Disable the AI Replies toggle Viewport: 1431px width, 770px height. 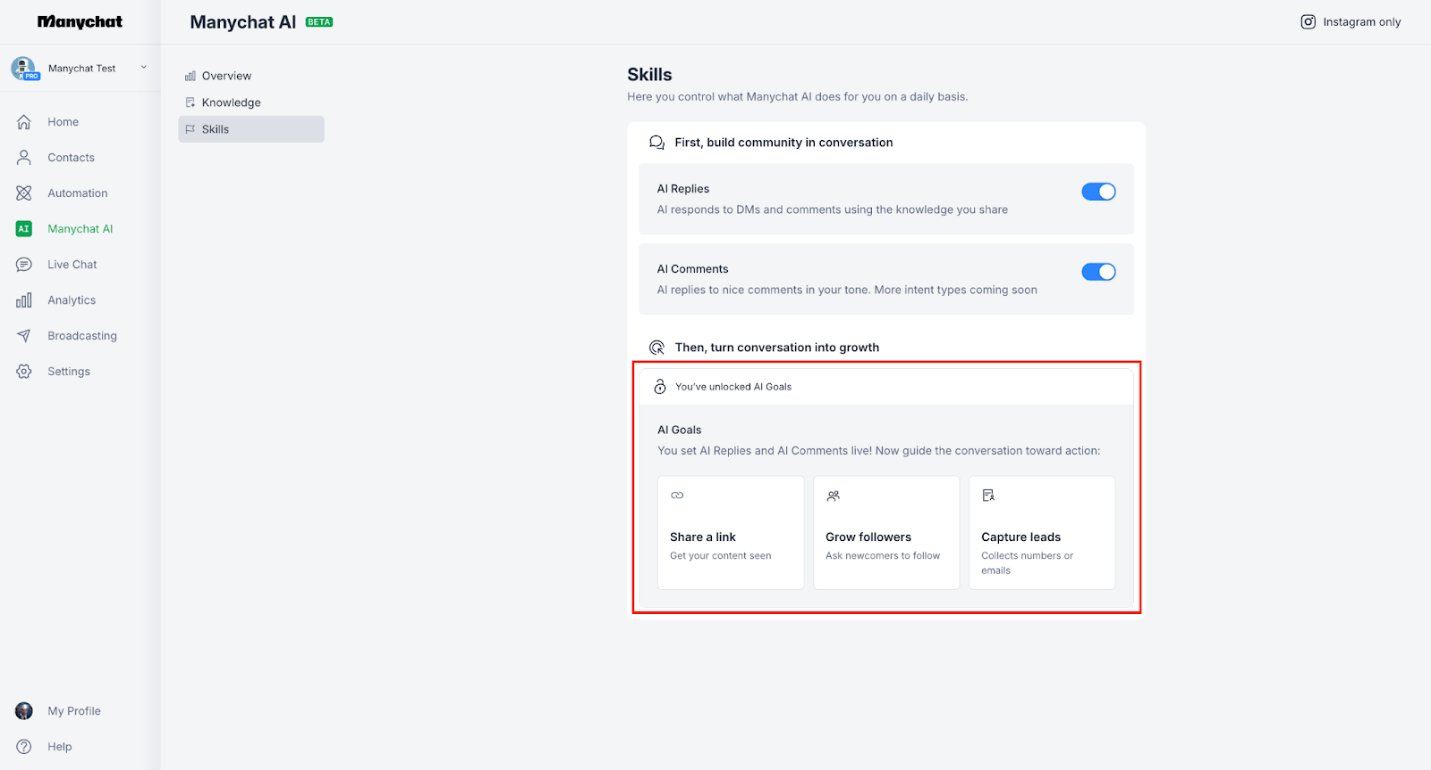pos(1098,191)
